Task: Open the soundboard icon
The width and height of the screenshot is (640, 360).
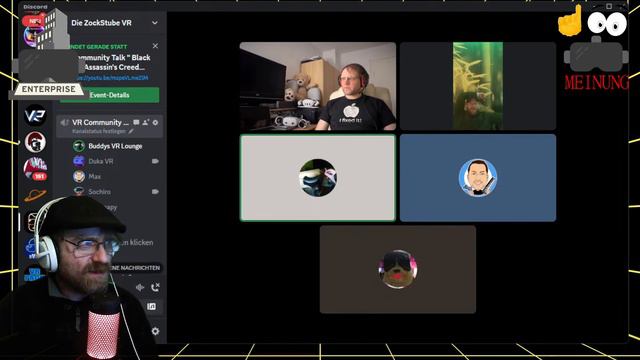Action: point(151,307)
